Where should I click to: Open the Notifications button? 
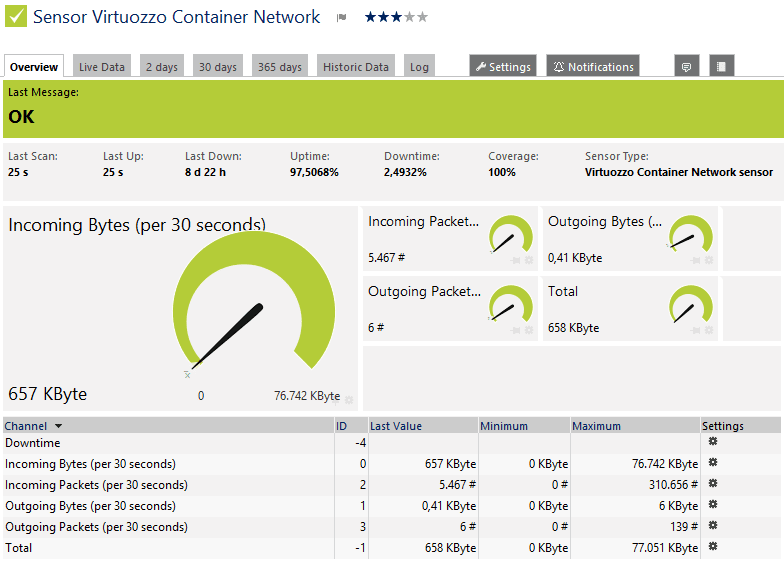click(x=593, y=66)
